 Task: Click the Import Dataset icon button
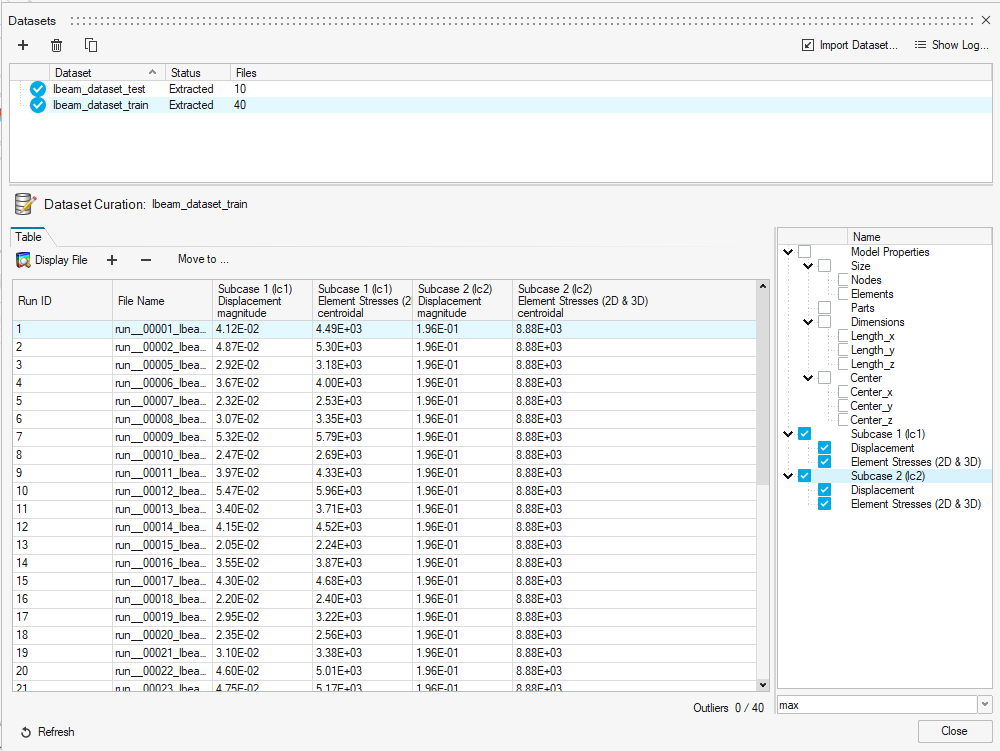[808, 45]
